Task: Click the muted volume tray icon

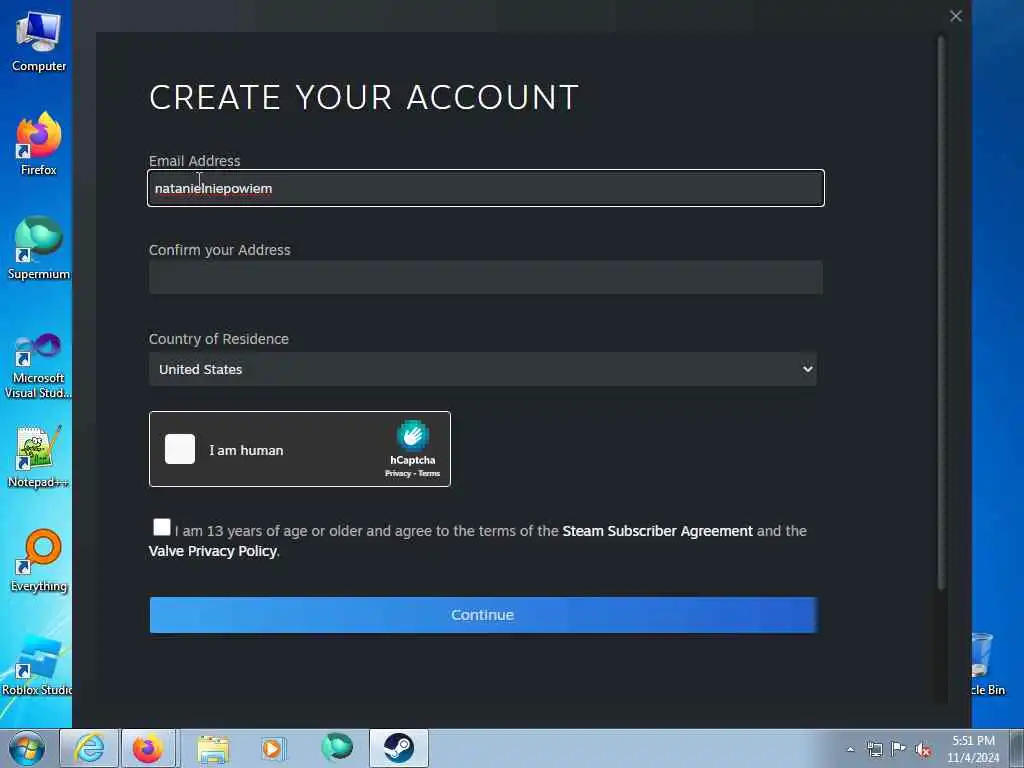Action: click(923, 750)
